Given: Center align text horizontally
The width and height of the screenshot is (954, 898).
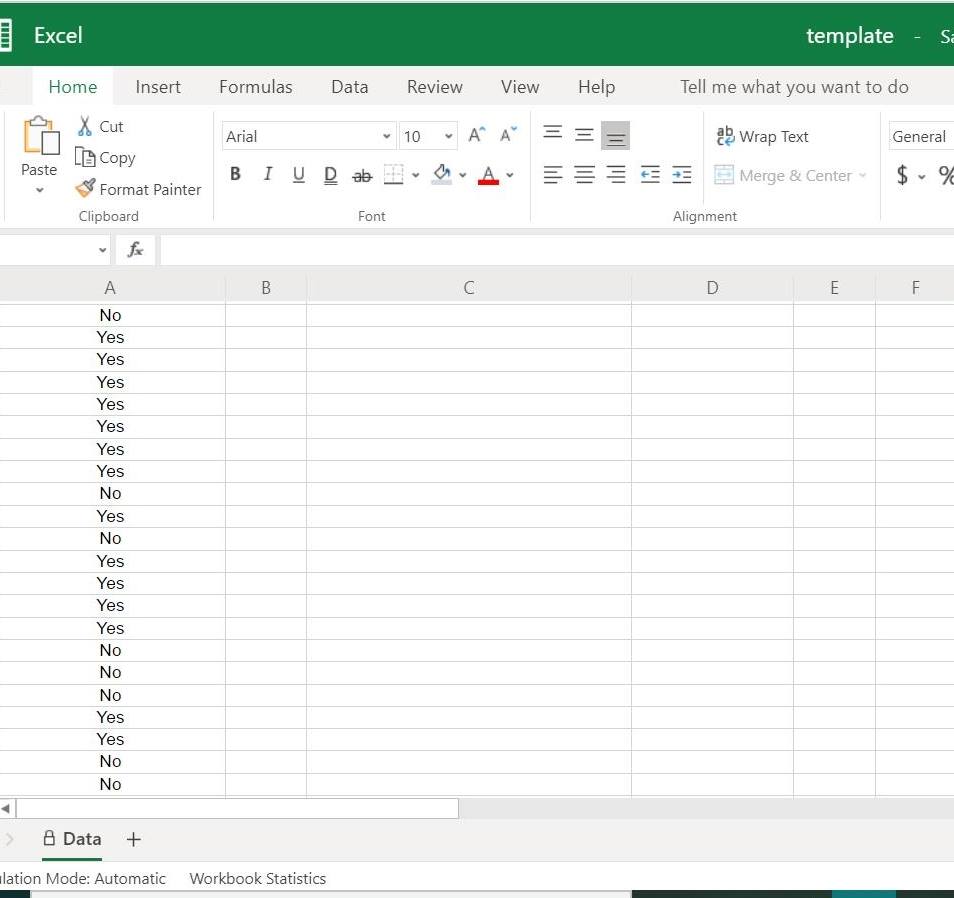Looking at the screenshot, I should (x=584, y=175).
